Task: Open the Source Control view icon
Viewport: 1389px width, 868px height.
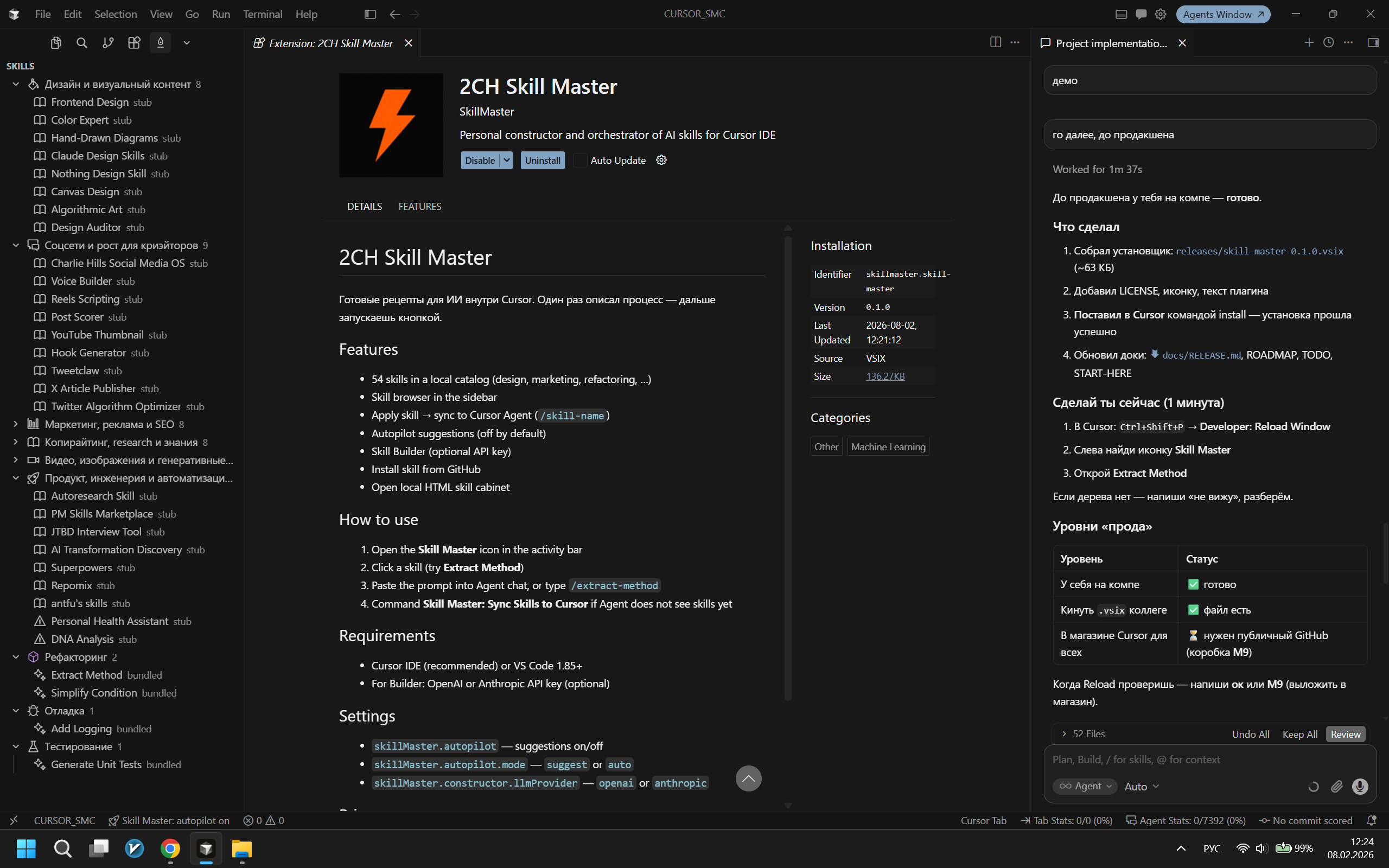Action: pyautogui.click(x=108, y=43)
